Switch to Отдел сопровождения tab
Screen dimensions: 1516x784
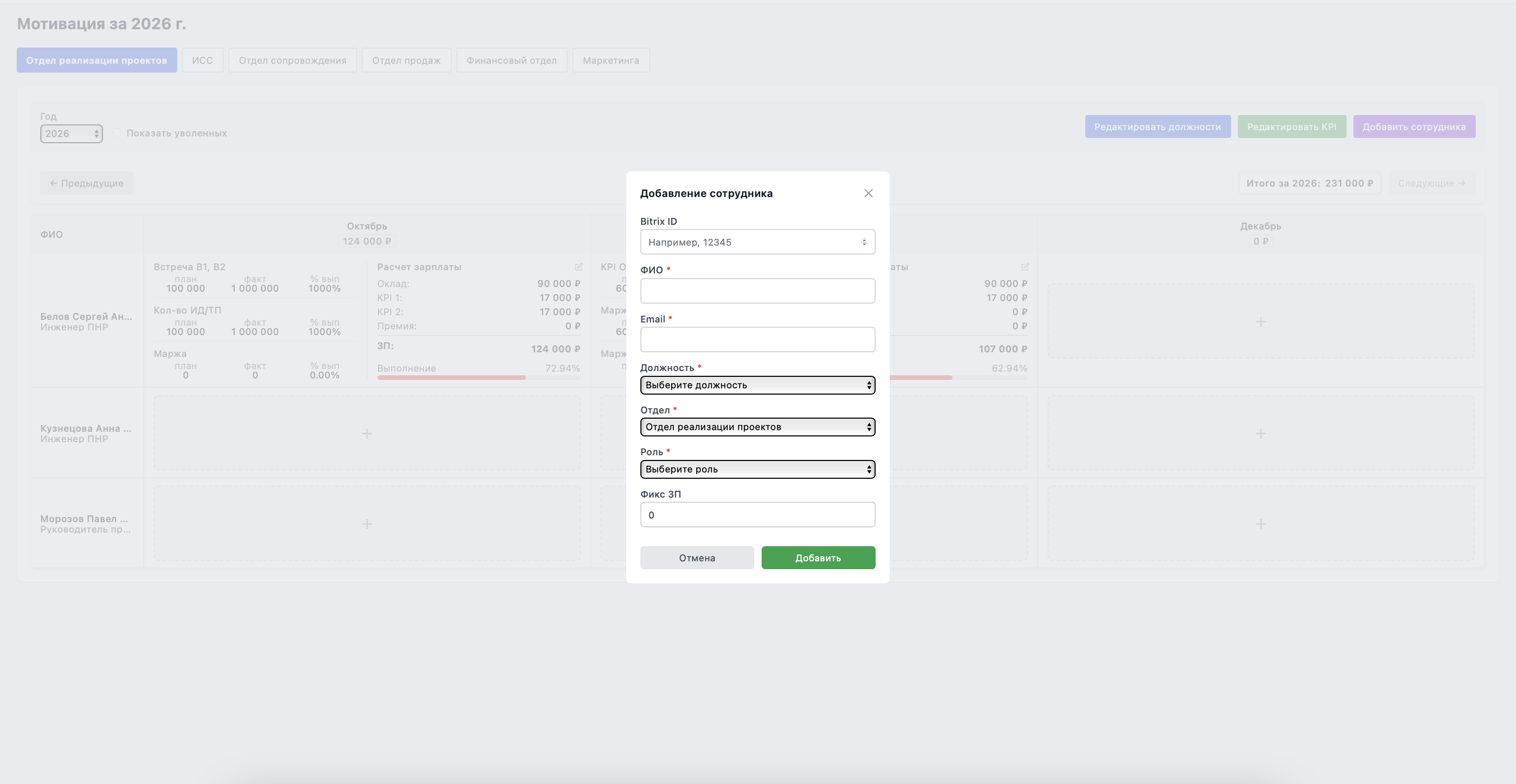click(x=293, y=60)
